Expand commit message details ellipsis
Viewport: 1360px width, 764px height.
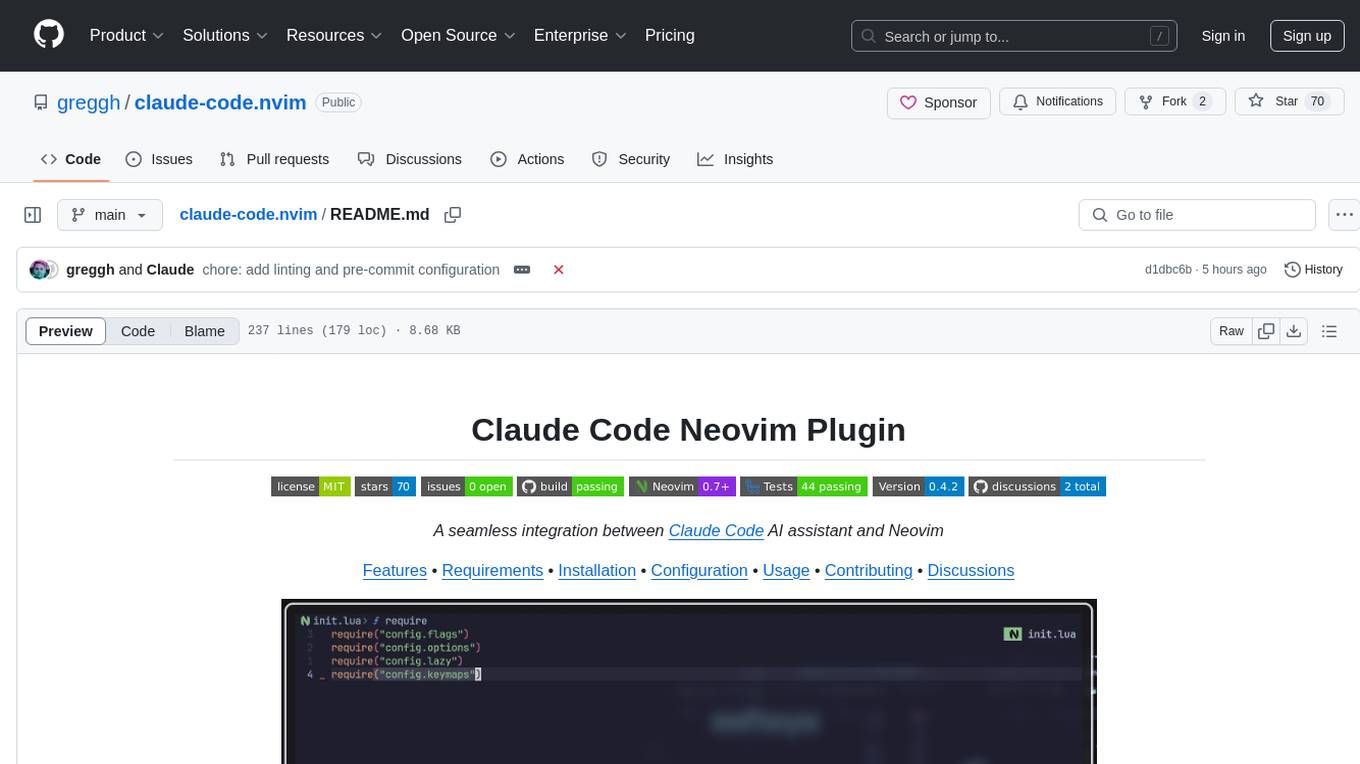point(521,270)
